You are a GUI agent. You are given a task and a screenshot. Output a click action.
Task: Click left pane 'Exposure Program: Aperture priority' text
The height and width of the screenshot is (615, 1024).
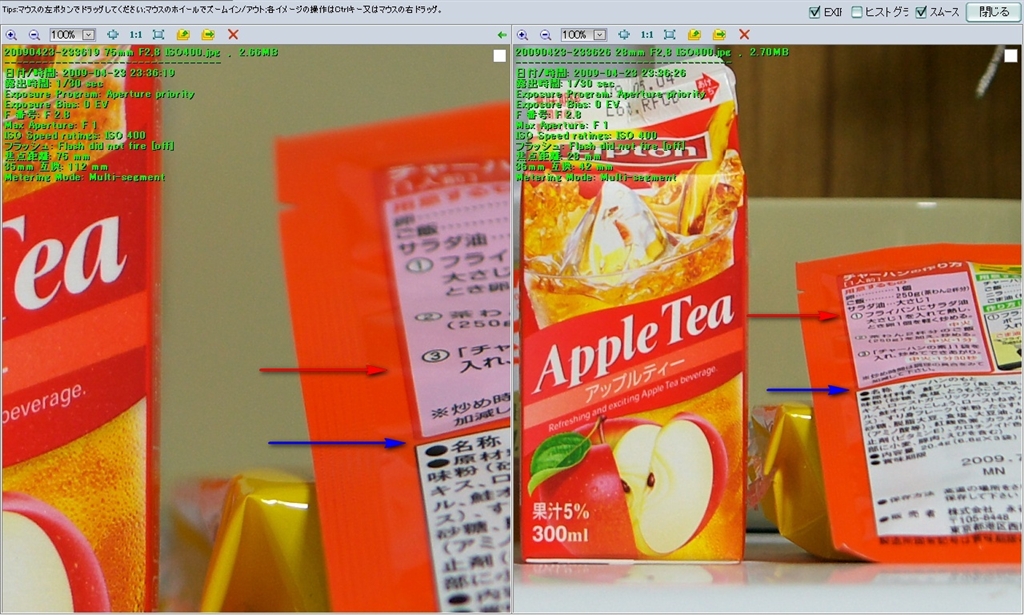point(100,94)
